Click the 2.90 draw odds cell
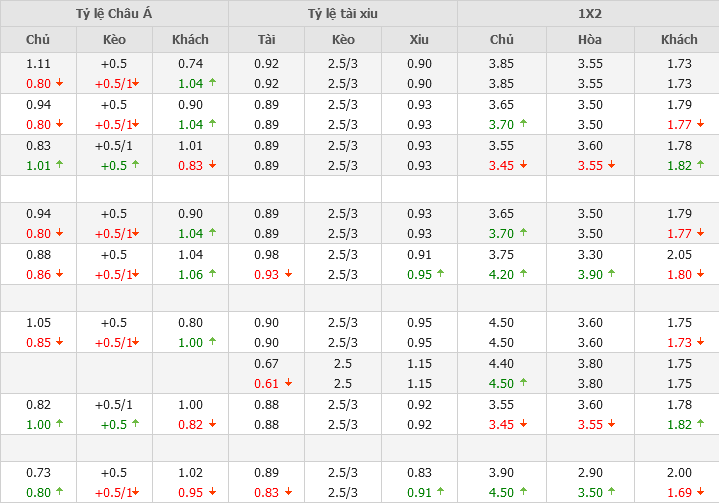Screen dimensions: 719x503 [590, 472]
